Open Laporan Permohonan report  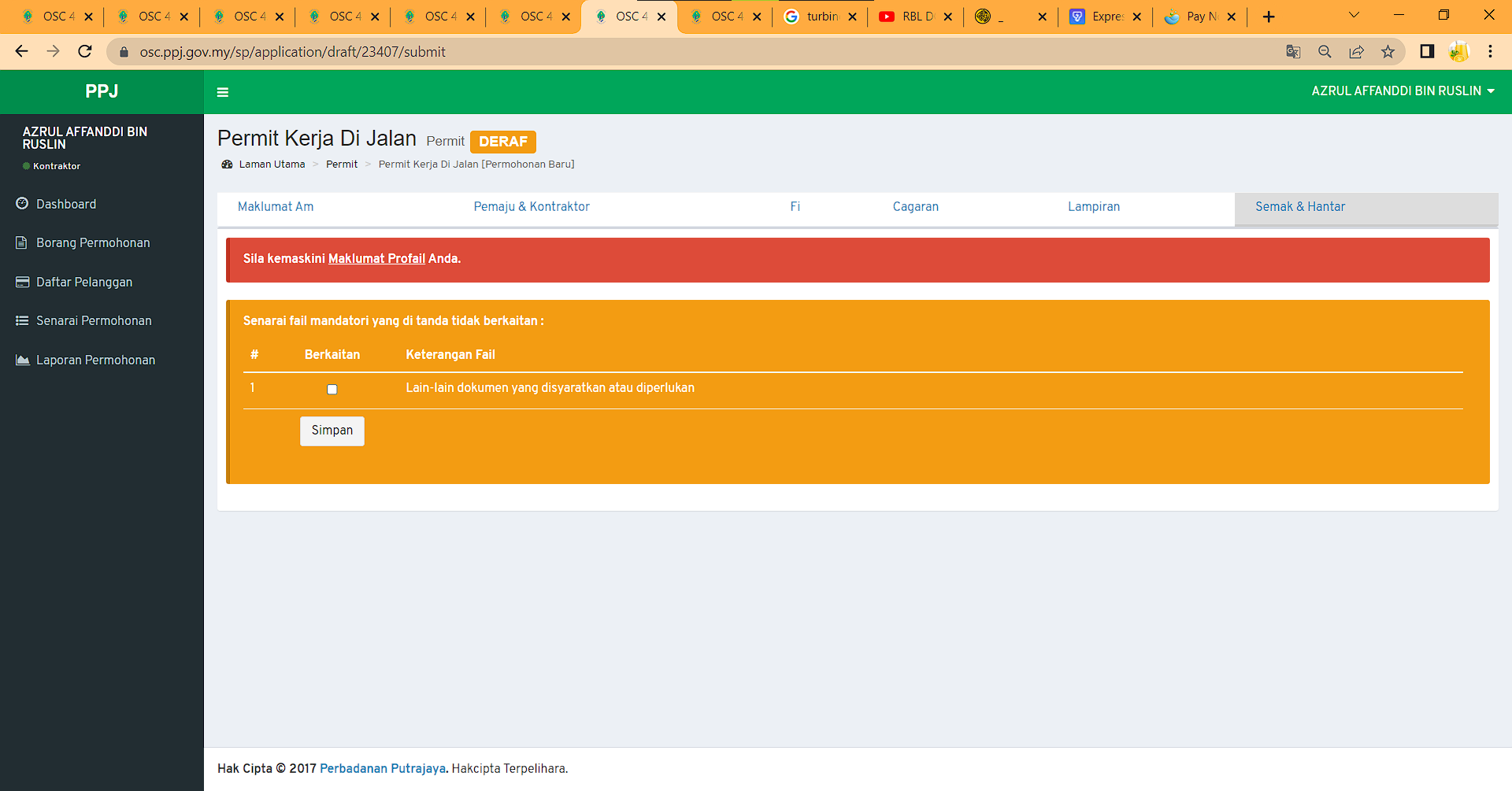(95, 360)
